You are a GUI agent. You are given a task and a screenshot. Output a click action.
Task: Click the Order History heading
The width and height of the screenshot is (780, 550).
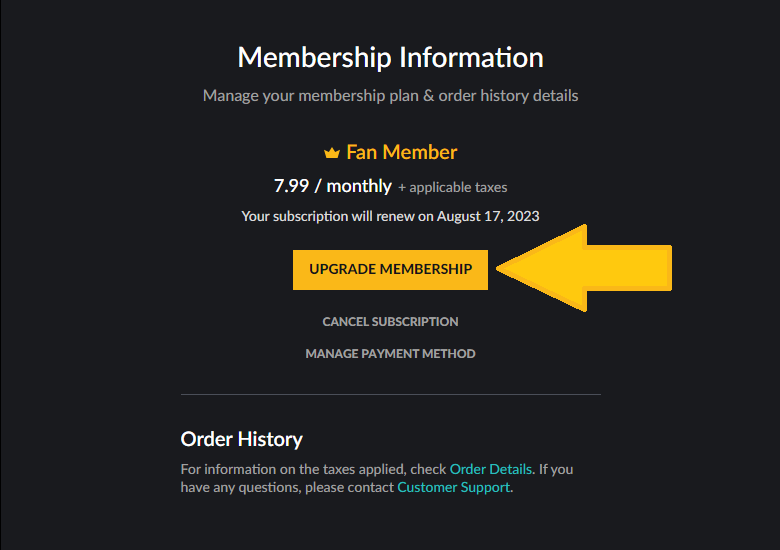(241, 439)
